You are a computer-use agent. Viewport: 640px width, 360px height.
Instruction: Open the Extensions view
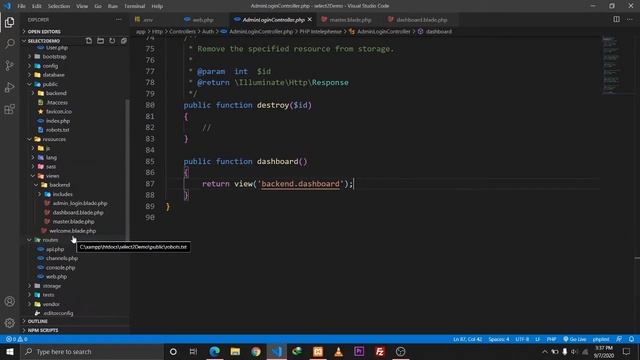tap(9, 109)
